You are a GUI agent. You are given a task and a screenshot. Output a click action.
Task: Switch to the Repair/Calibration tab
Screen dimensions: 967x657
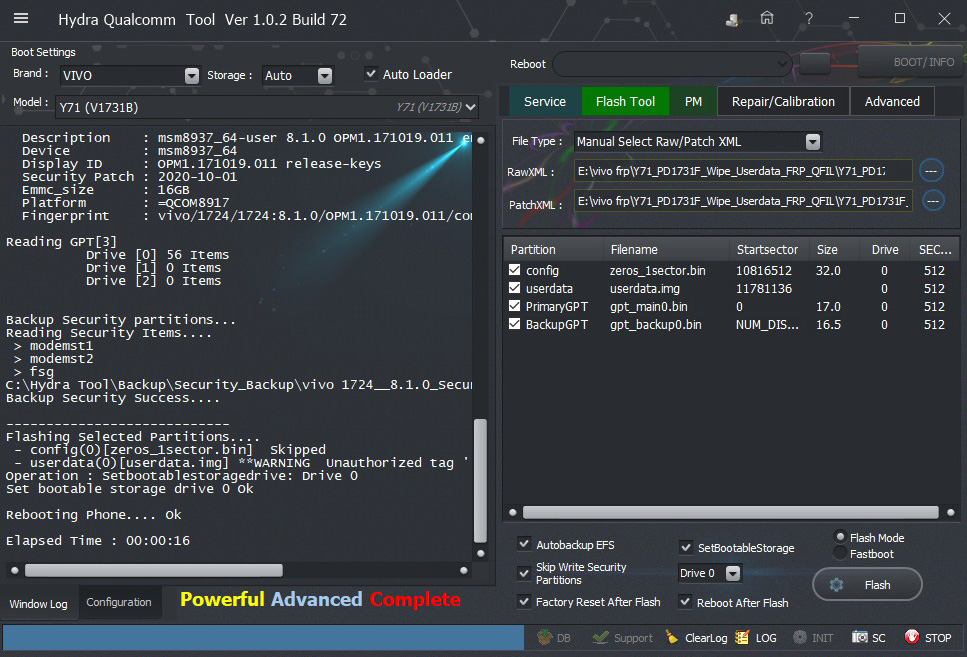click(783, 101)
